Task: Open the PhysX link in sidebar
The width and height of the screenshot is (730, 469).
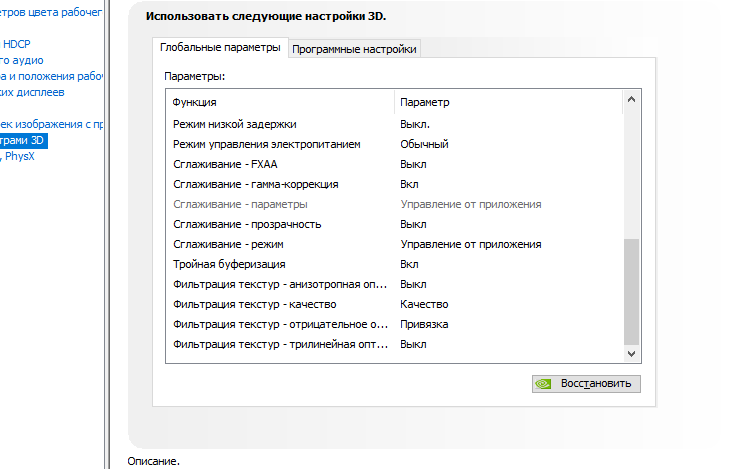Action: [19, 156]
